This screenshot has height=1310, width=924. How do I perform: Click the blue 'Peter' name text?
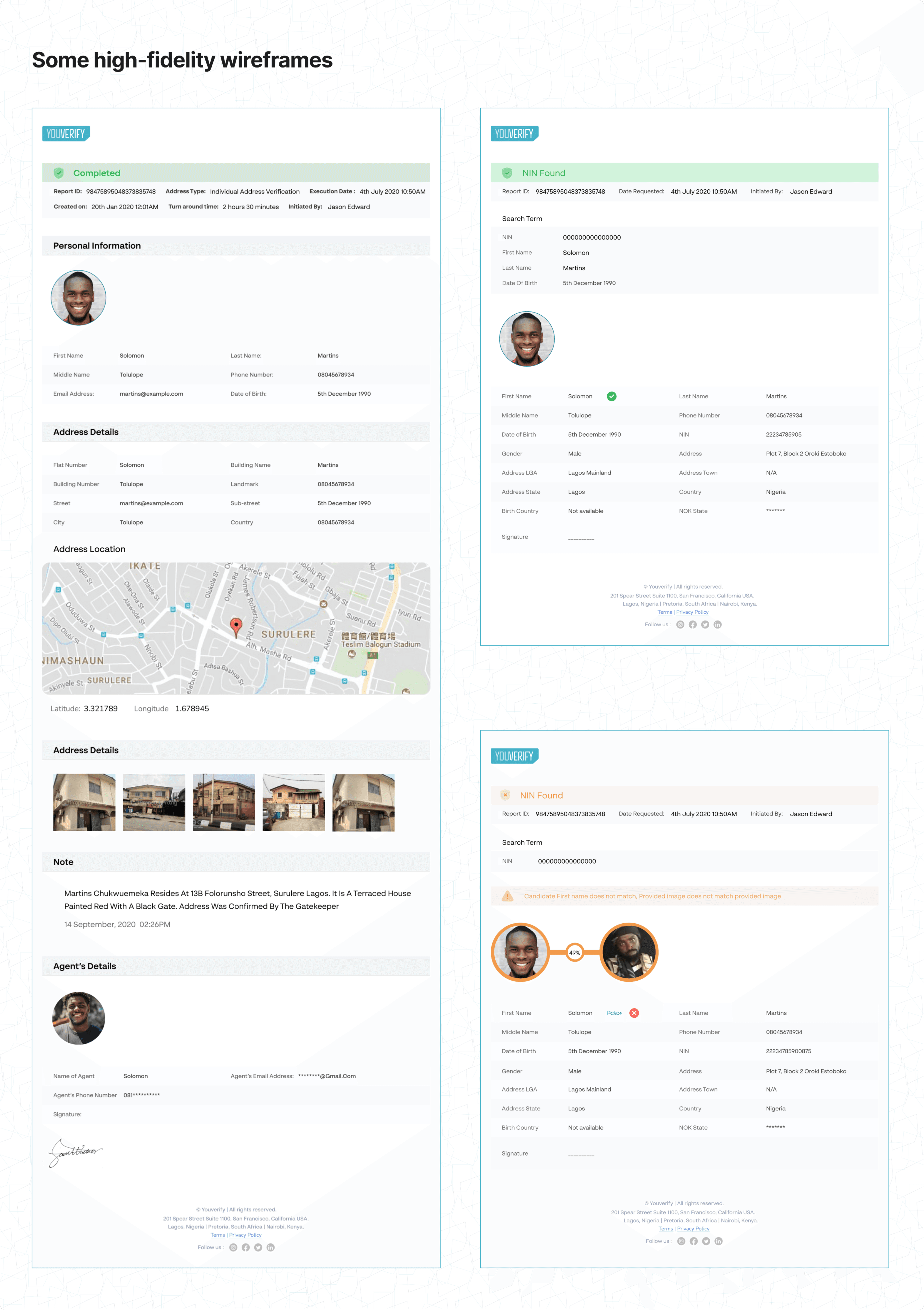tap(614, 1013)
